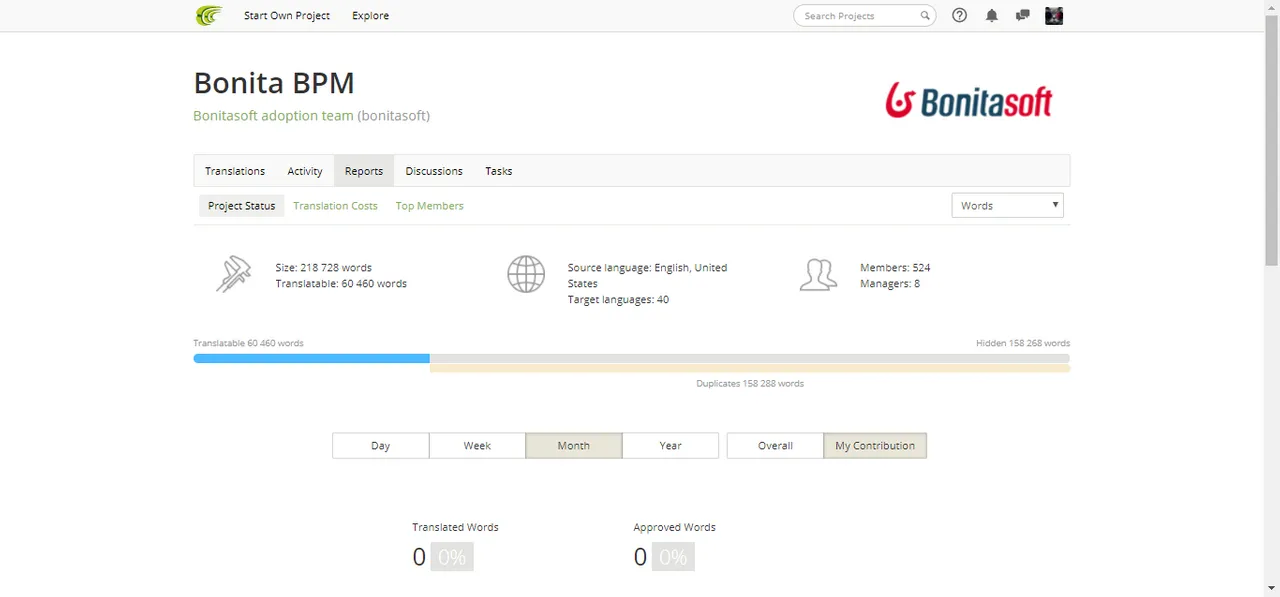
Task: Click 'Members: 524' text
Action: tap(895, 267)
